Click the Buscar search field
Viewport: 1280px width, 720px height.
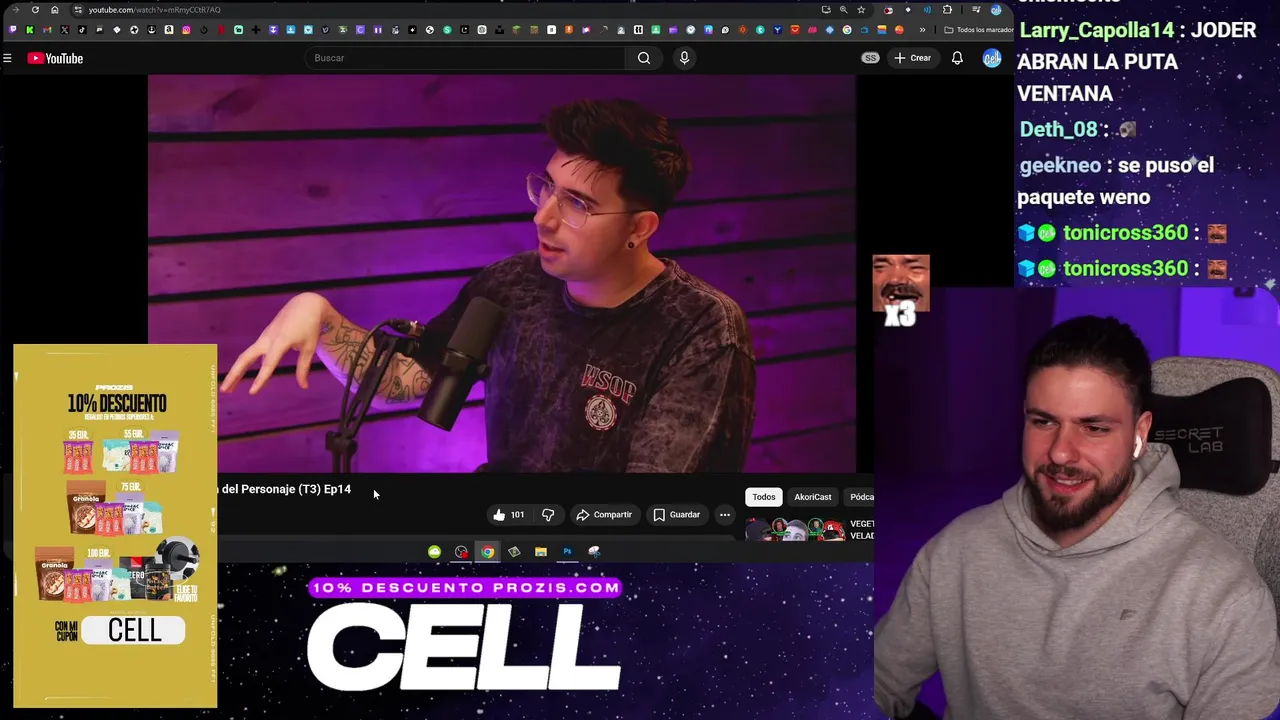coord(465,58)
